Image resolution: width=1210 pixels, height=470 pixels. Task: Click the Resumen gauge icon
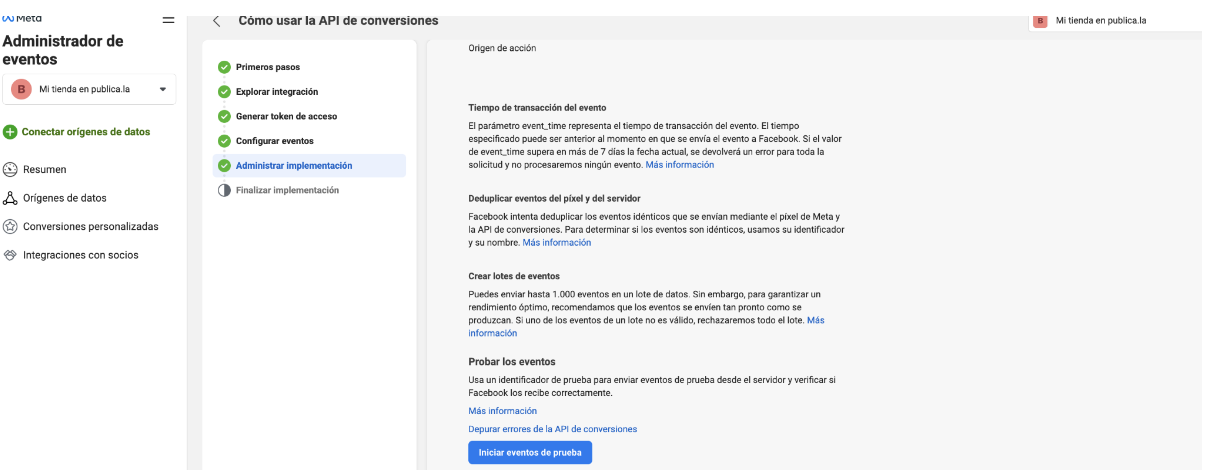[10, 170]
